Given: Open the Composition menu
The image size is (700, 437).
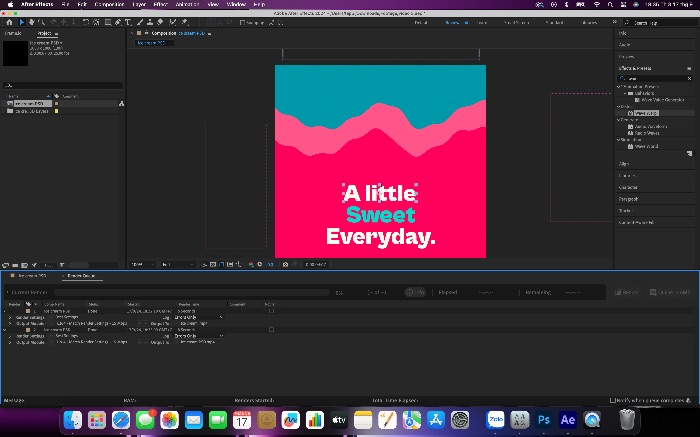Looking at the screenshot, I should [x=109, y=4].
